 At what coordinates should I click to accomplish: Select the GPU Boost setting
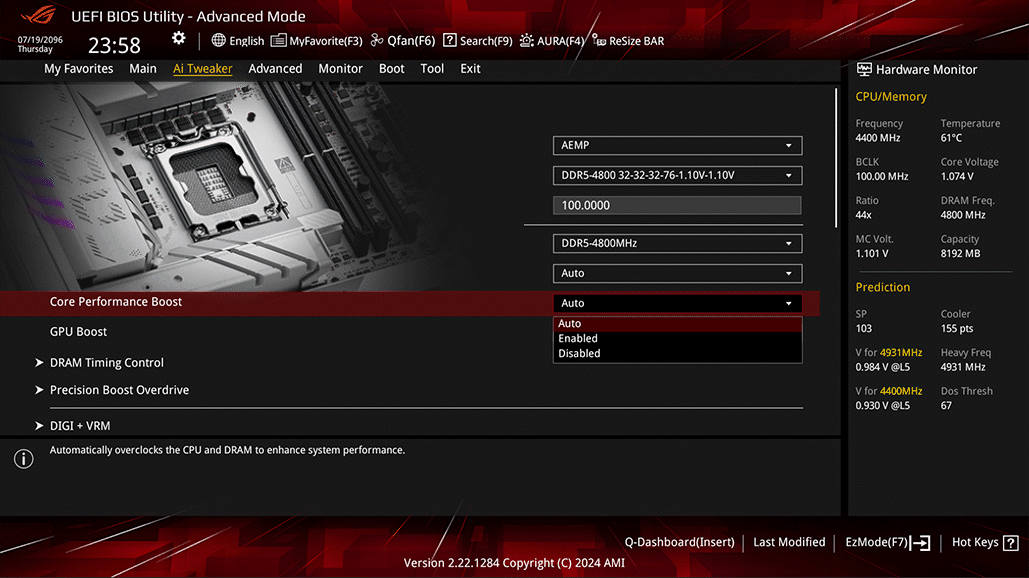coord(79,332)
